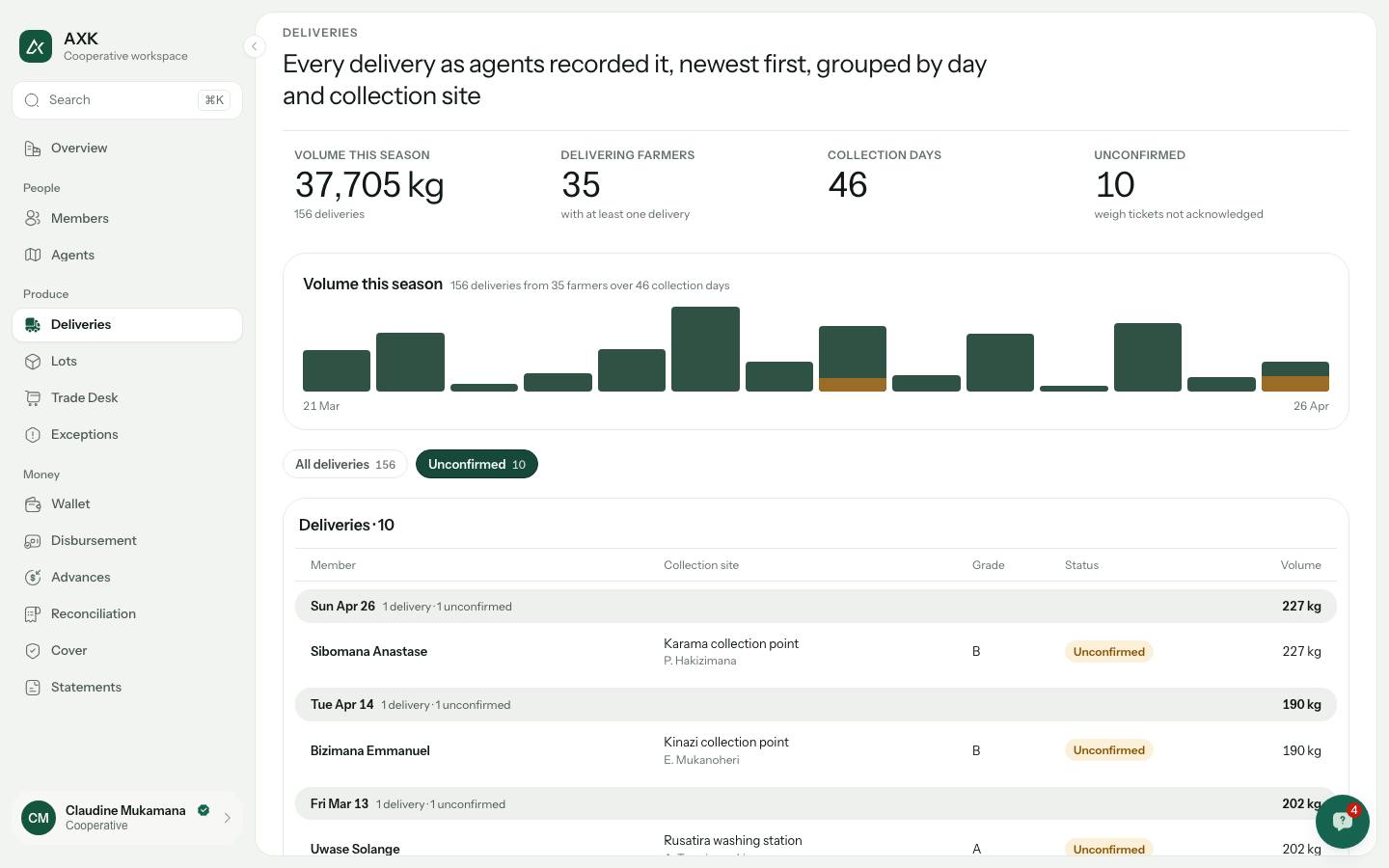Click Unconfirmed status badge for Bizimana Emmanuel

(x=1108, y=750)
